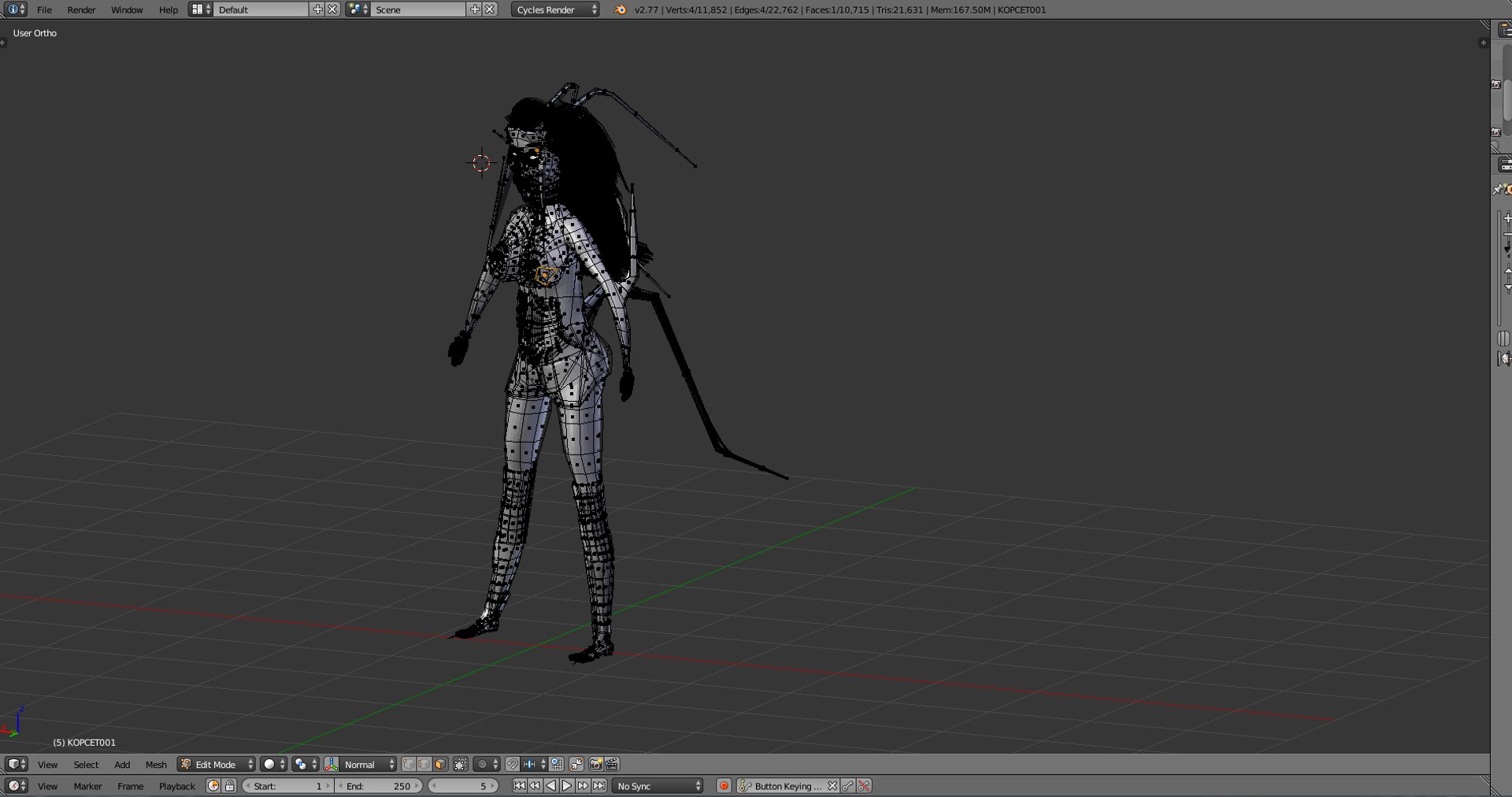Delete keyframes with crossed key icon
Screen dimensions: 1512x797
pos(864,786)
